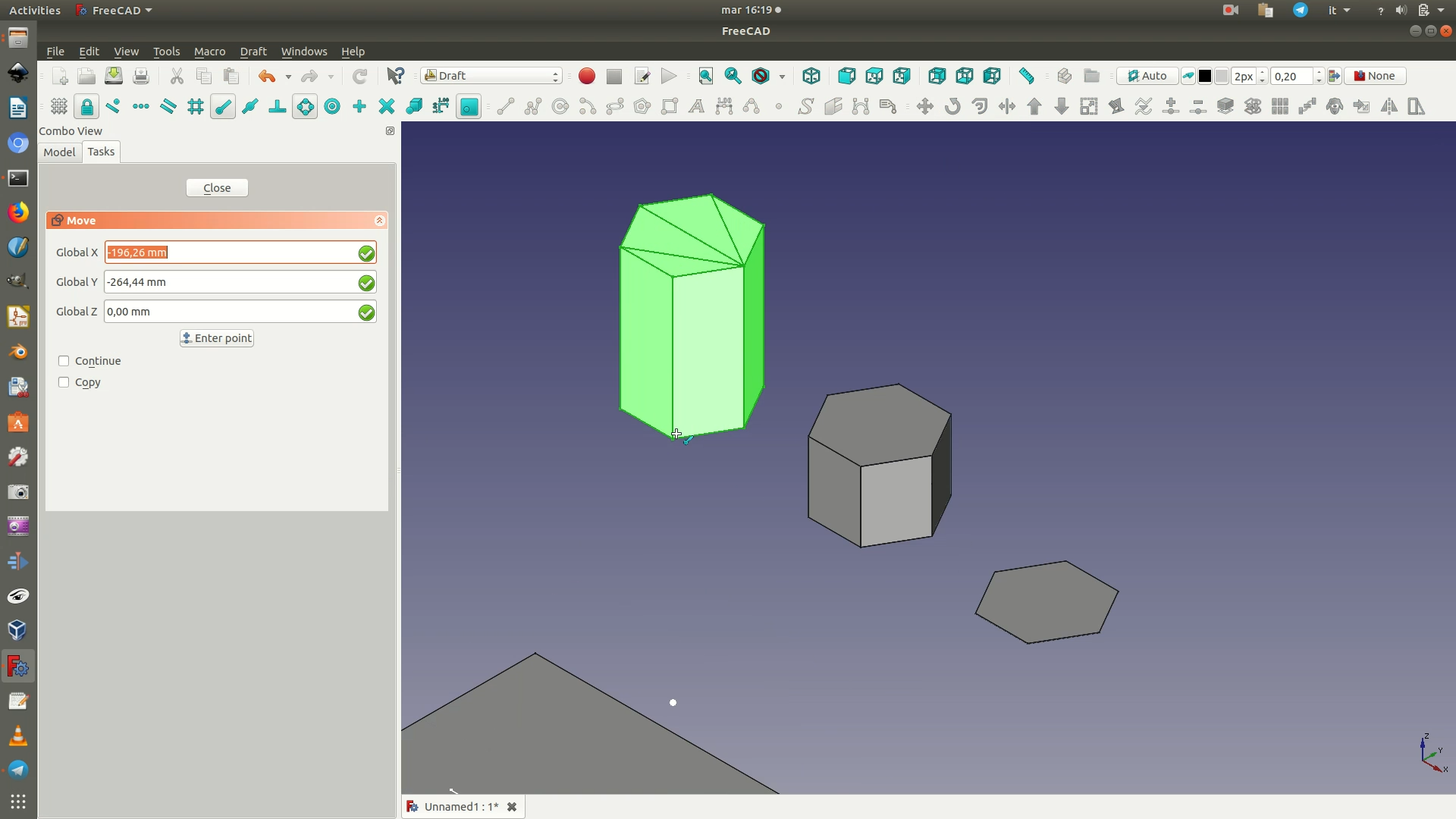Switch to right view icon

point(902,76)
